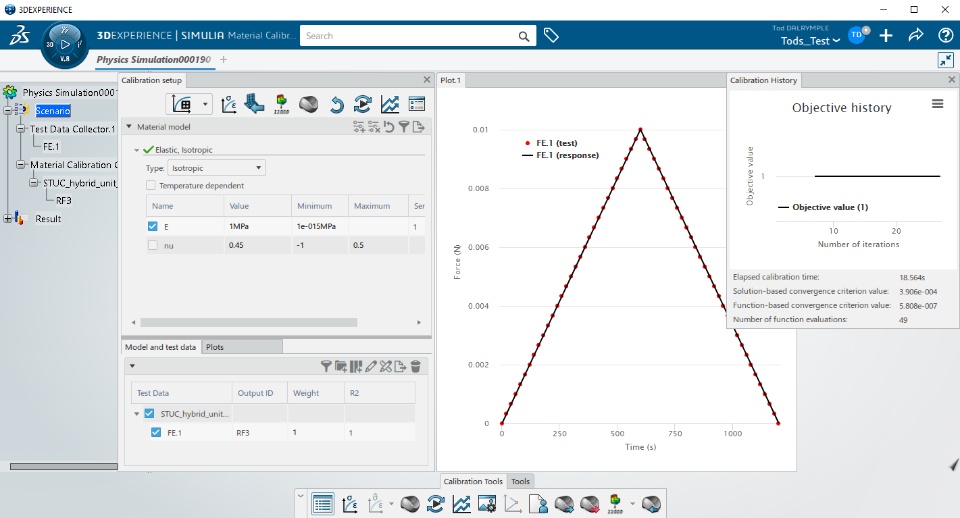Viewport: 960px width, 518px height.
Task: Open the help question mark icon
Action: (945, 36)
